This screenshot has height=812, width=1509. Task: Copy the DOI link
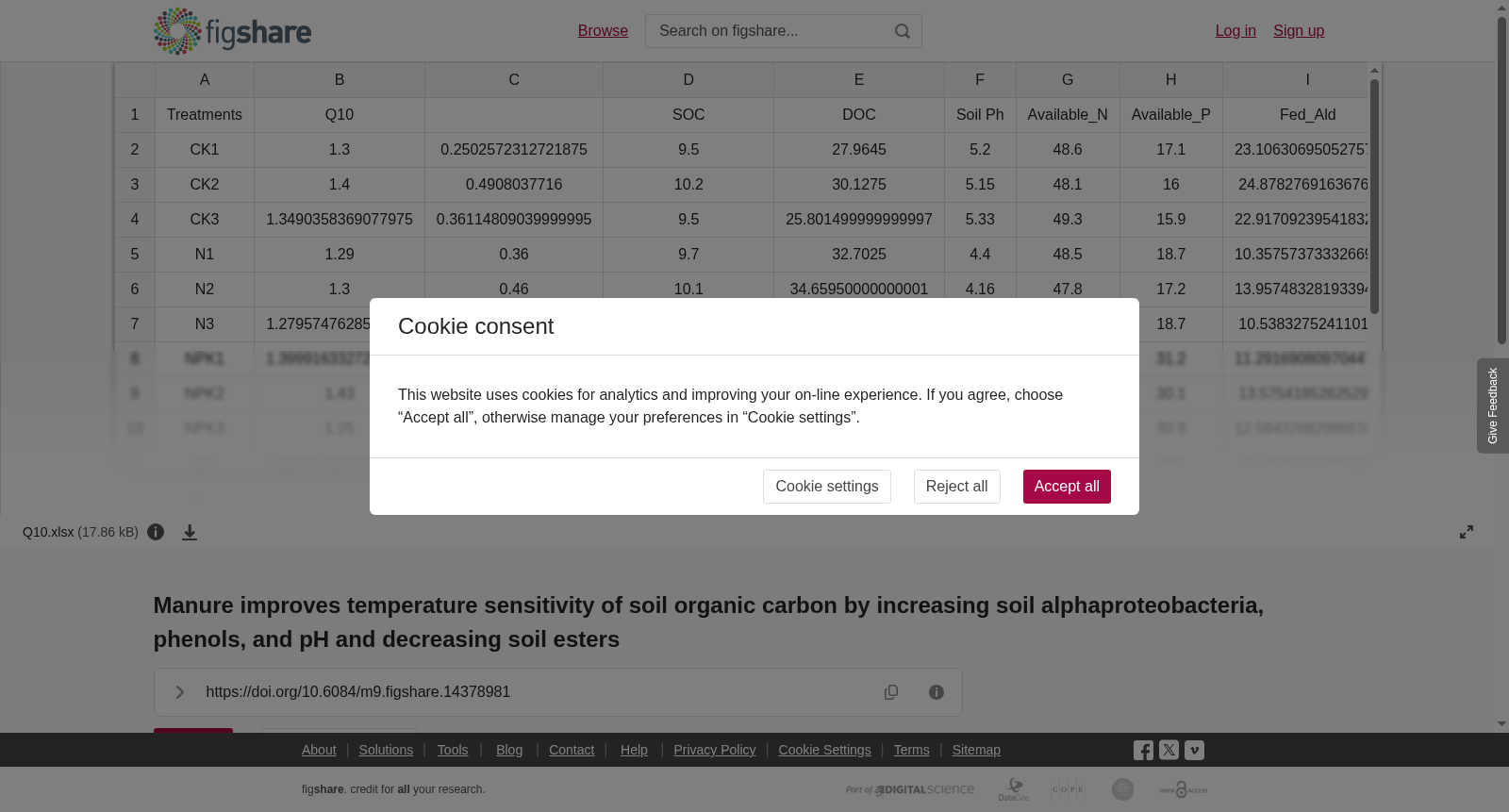(x=891, y=692)
